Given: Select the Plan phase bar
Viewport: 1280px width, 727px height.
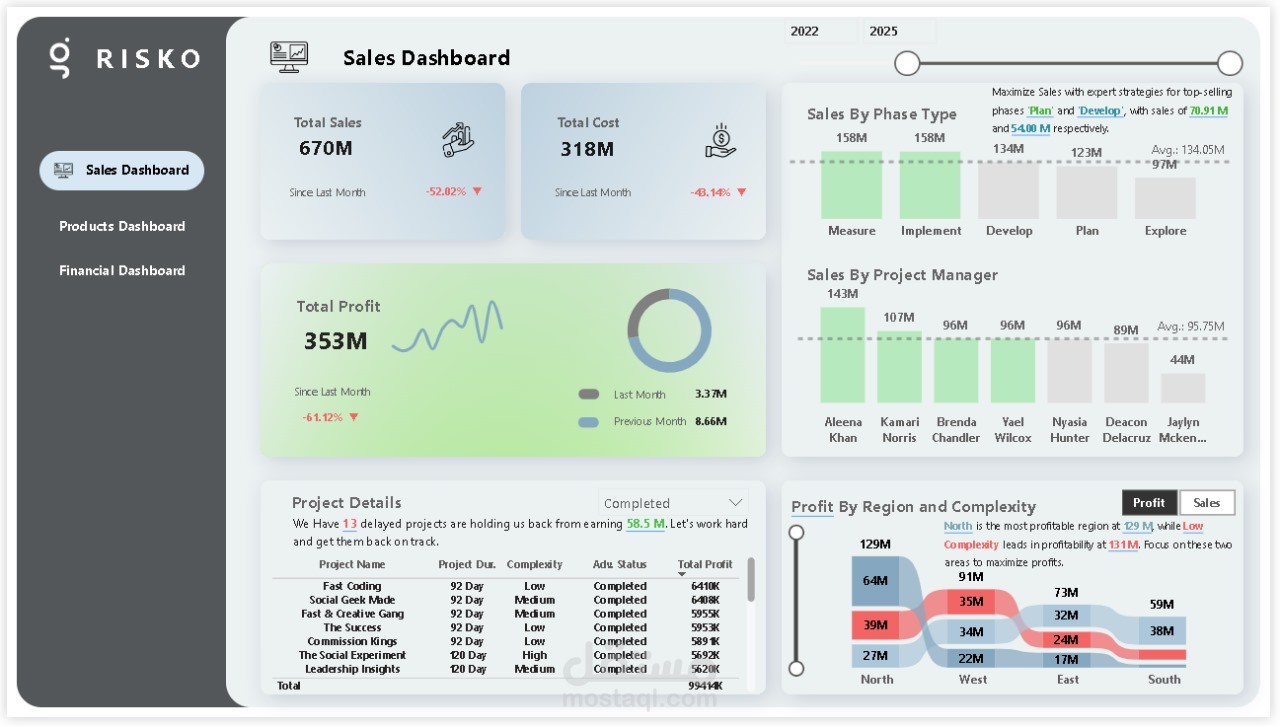Looking at the screenshot, I should pyautogui.click(x=1087, y=192).
